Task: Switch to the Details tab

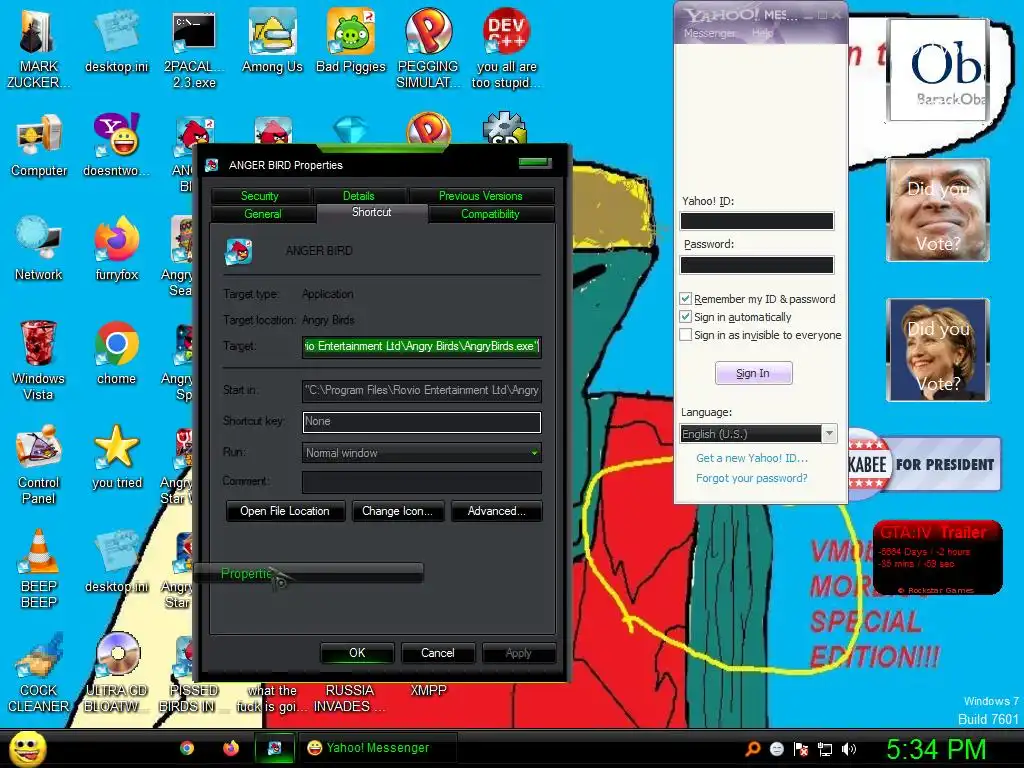Action: 359,195
